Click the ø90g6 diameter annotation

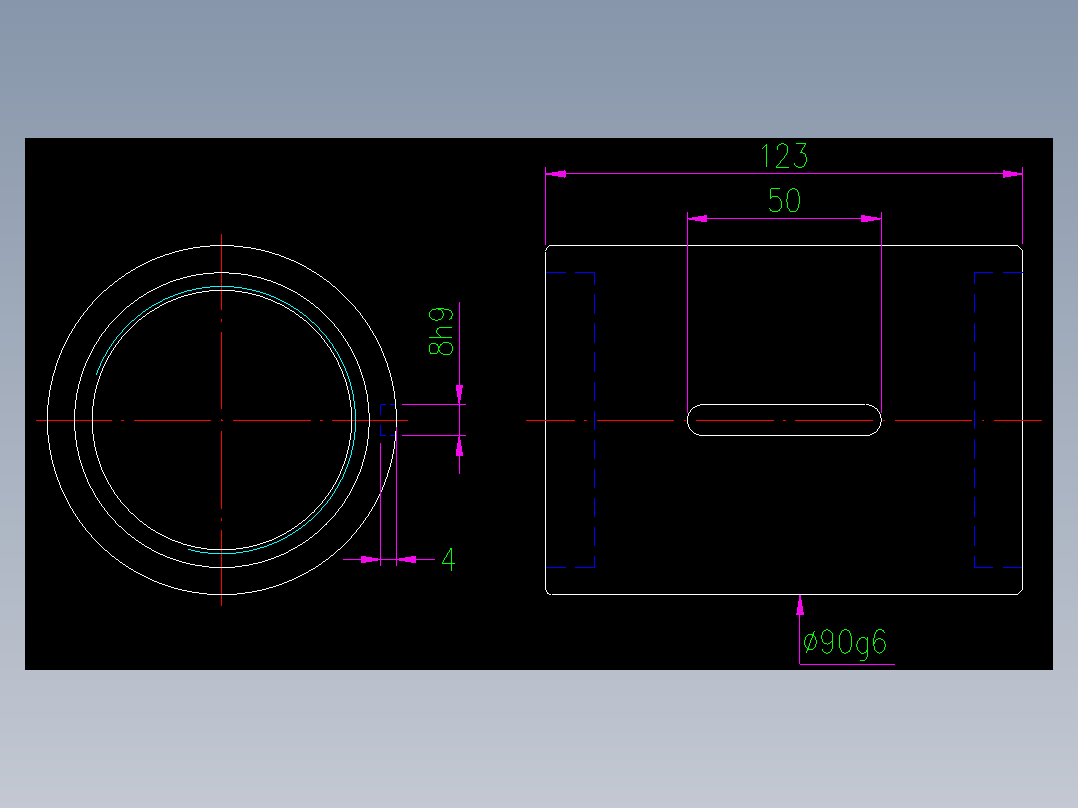point(845,643)
